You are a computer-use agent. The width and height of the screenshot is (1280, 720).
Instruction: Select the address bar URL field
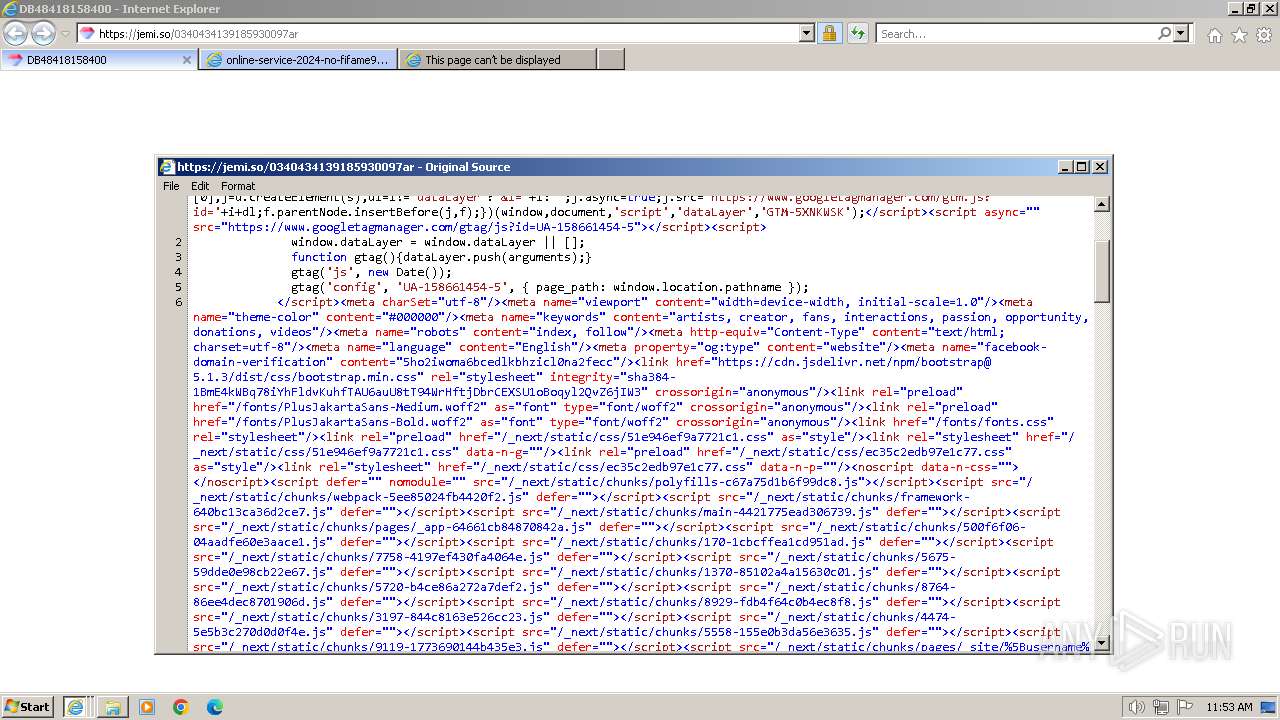click(447, 33)
